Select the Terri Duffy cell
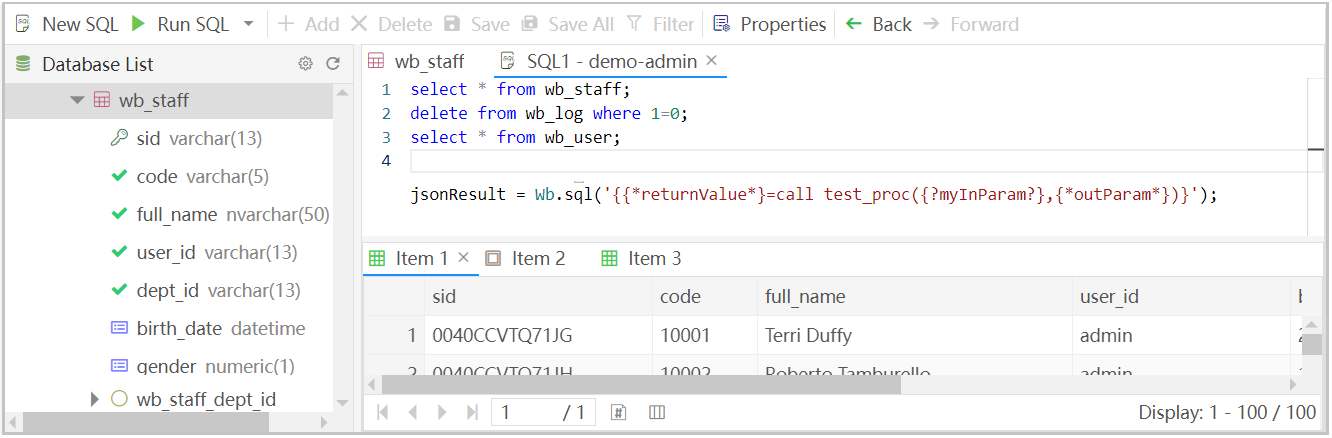Image resolution: width=1332 pixels, height=438 pixels. click(x=914, y=335)
